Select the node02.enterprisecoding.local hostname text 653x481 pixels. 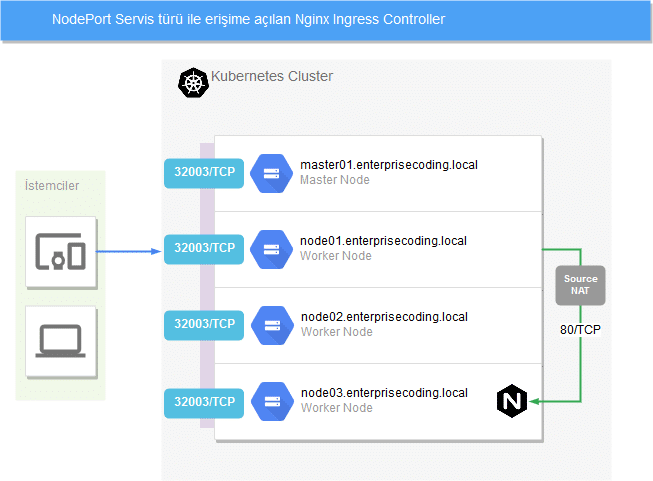(384, 317)
